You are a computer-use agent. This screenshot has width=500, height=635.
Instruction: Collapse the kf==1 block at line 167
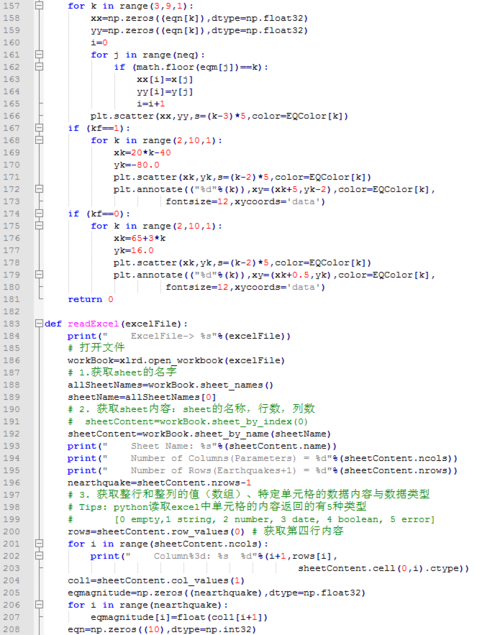point(39,128)
